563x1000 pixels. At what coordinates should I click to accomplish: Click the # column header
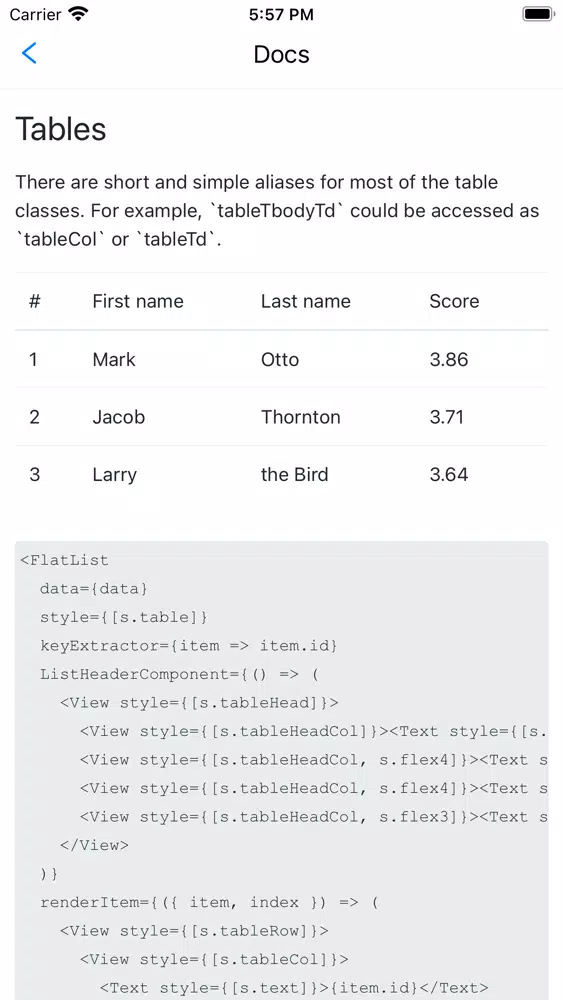(34, 301)
